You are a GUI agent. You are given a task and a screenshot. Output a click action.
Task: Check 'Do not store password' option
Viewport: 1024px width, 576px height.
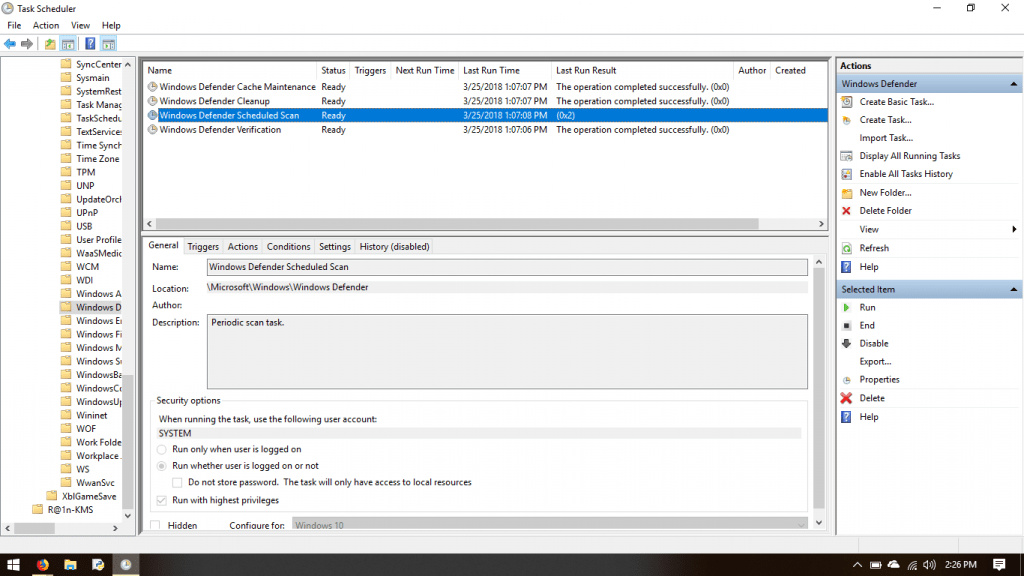tap(178, 482)
